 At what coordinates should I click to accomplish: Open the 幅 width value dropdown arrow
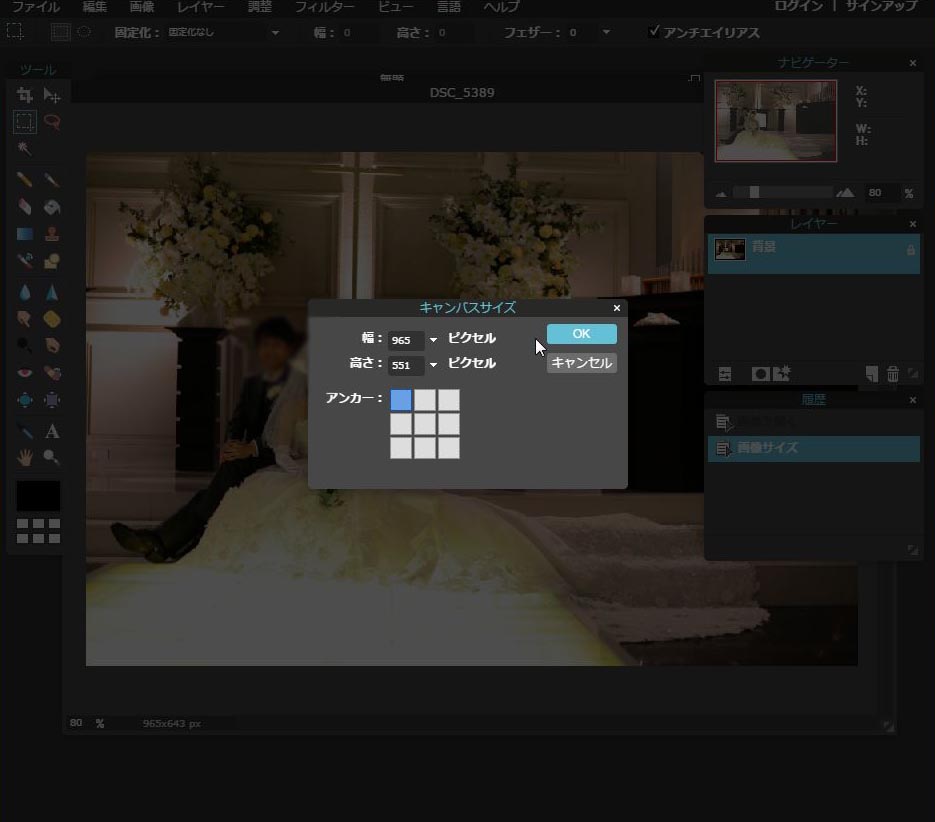pyautogui.click(x=433, y=340)
